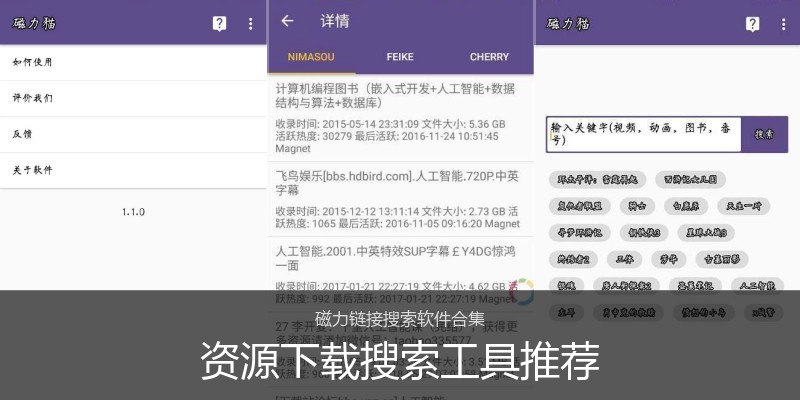The width and height of the screenshot is (800, 400).
Task: Click the 搜索 button
Action: pos(764,134)
